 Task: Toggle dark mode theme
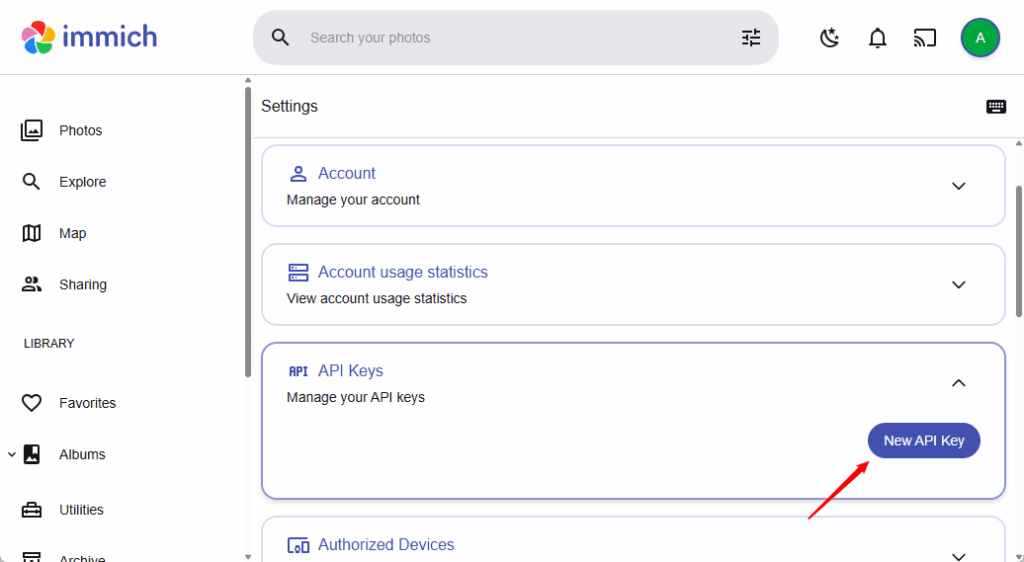tap(829, 38)
